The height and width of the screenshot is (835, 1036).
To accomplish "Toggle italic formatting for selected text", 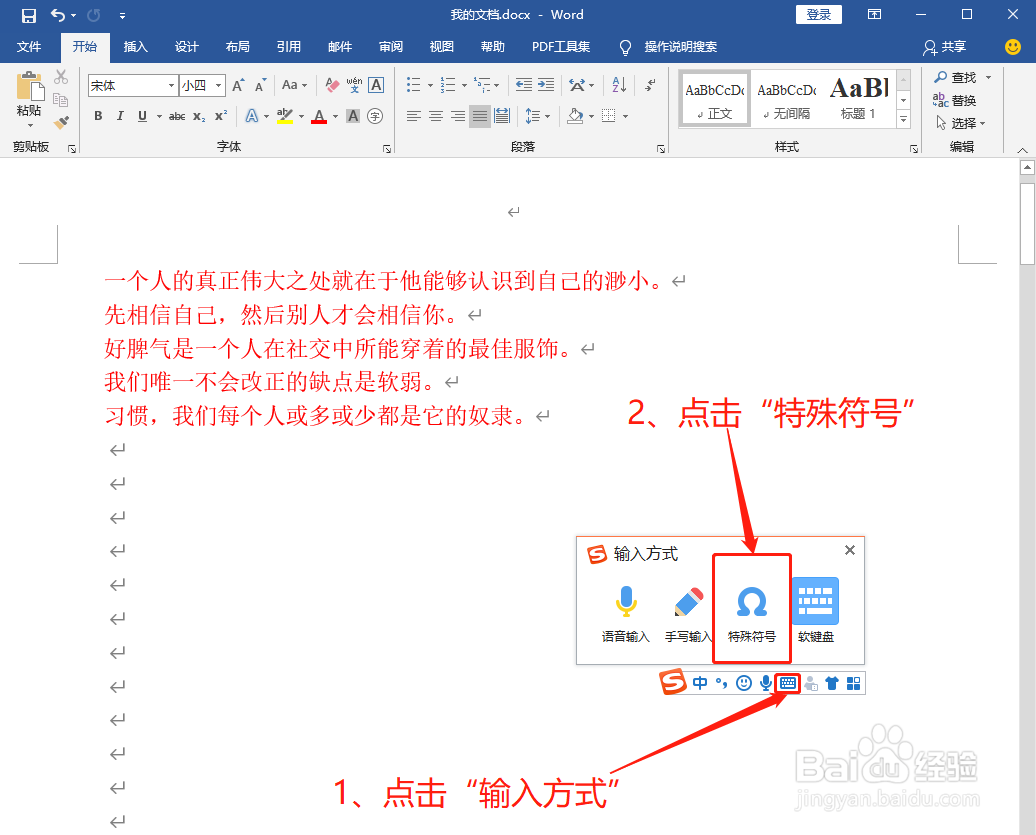I will click(119, 117).
